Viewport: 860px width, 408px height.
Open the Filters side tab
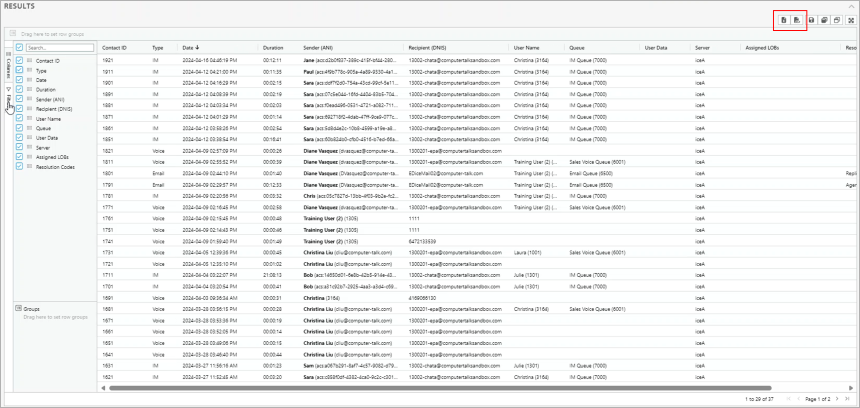click(x=7, y=100)
